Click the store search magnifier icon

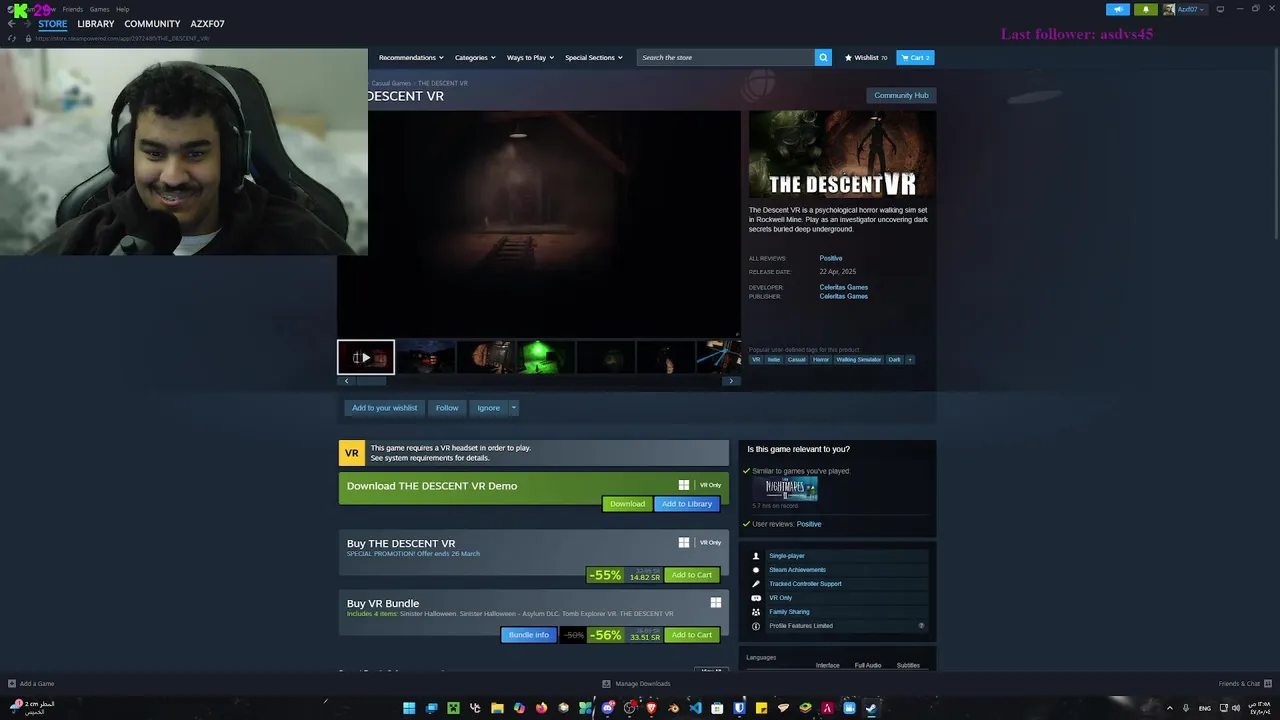823,57
